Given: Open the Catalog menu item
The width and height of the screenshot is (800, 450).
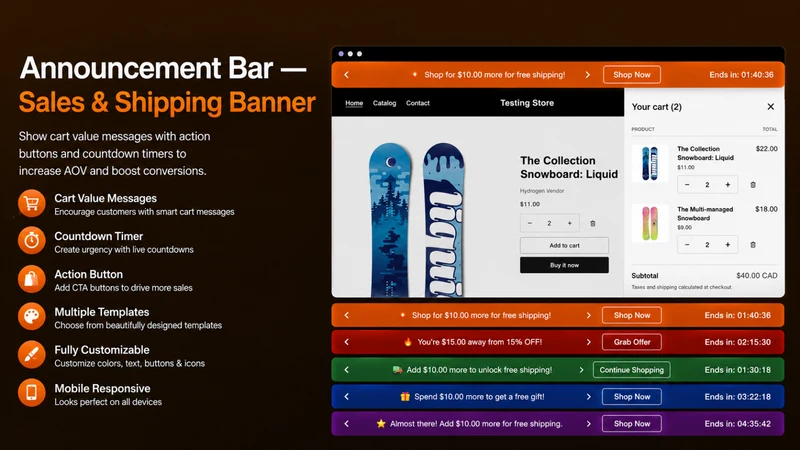Looking at the screenshot, I should 384,103.
